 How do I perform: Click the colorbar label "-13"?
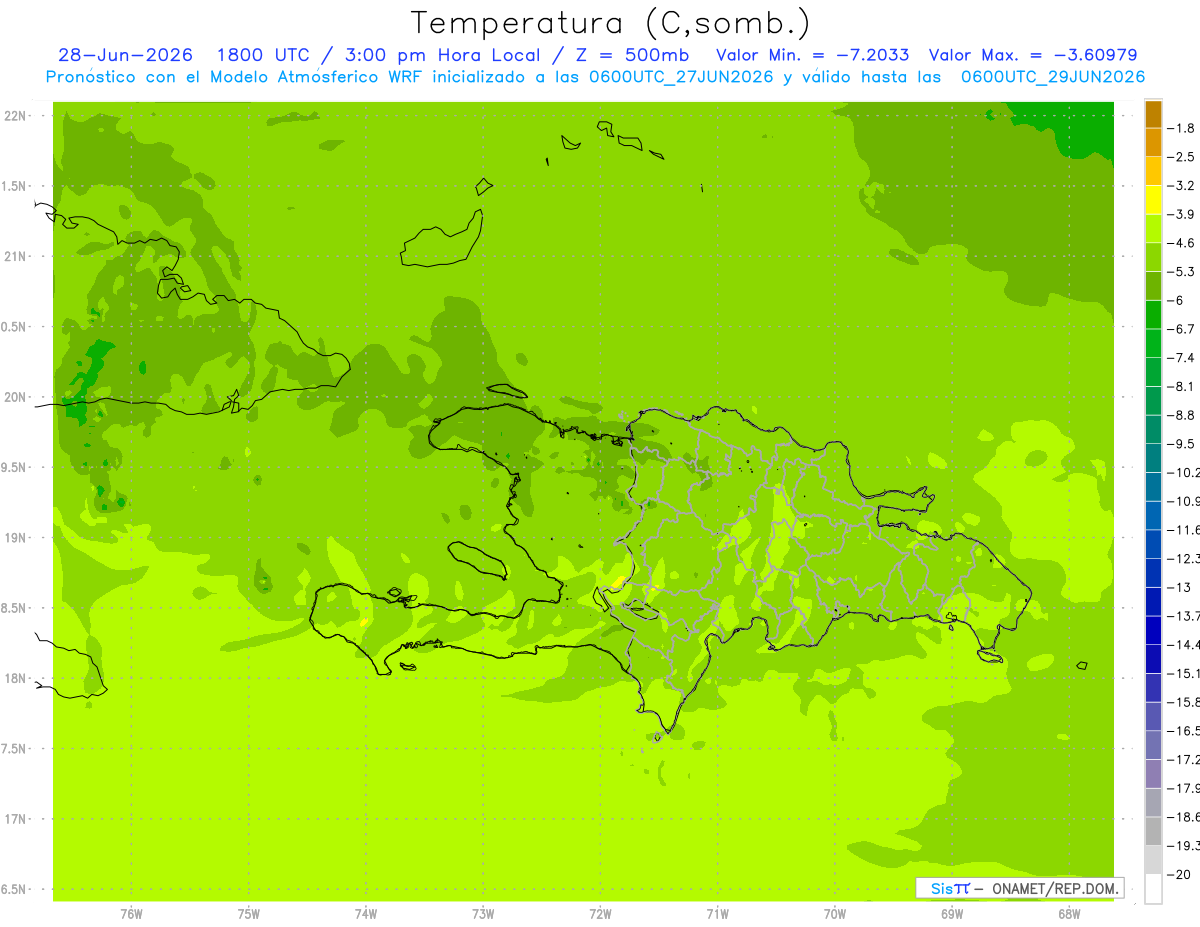1179,587
